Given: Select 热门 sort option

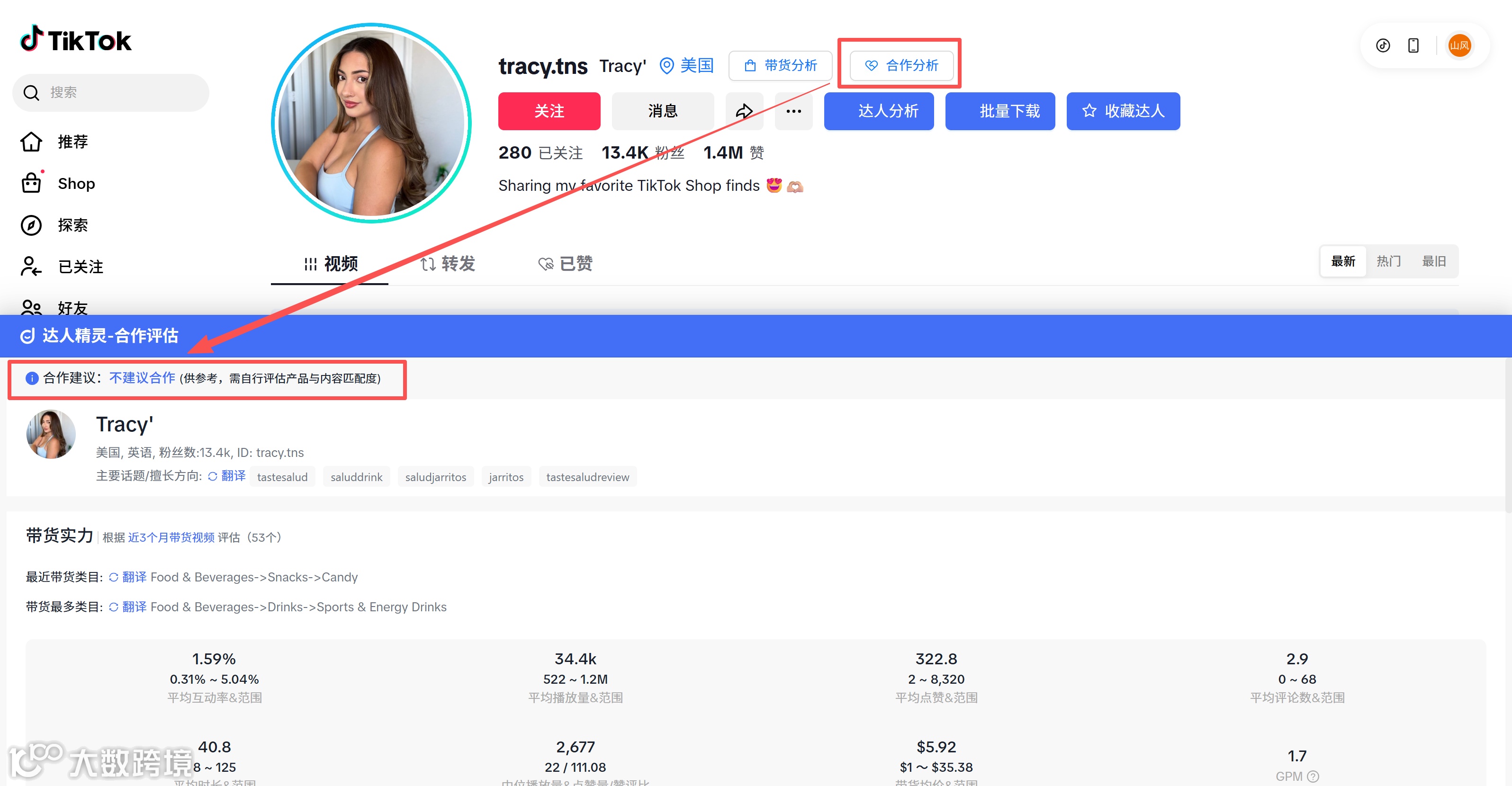Looking at the screenshot, I should point(1389,261).
